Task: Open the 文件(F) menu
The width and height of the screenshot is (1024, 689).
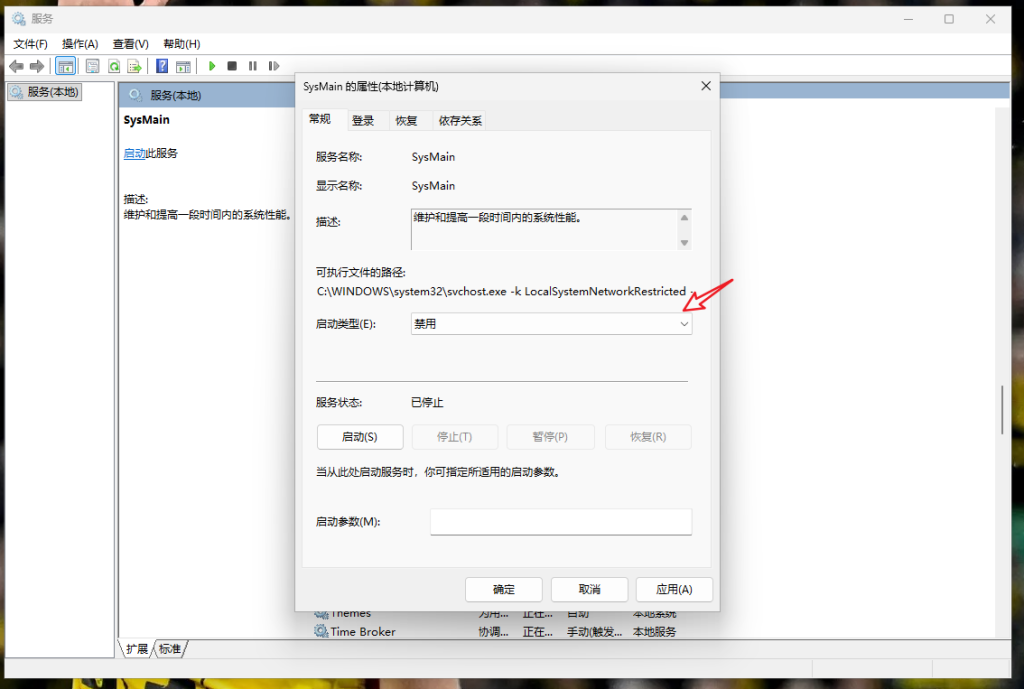Action: (x=30, y=44)
